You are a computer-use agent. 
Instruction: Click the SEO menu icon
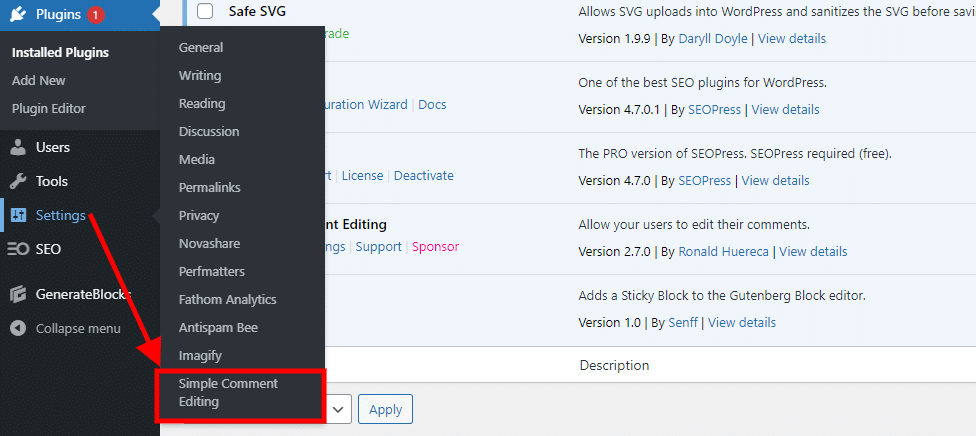click(x=17, y=249)
